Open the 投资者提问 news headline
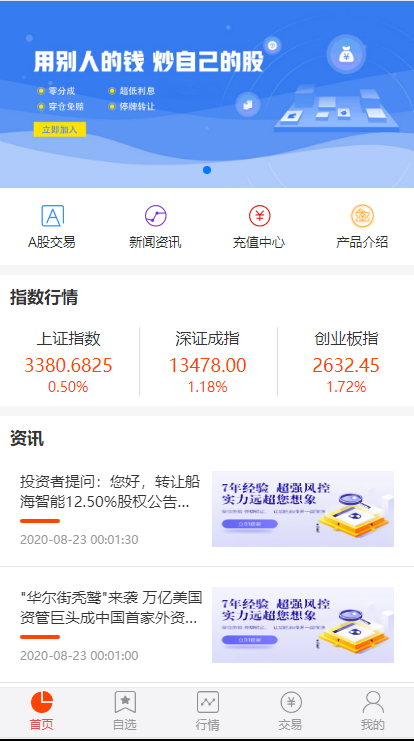 (110, 492)
